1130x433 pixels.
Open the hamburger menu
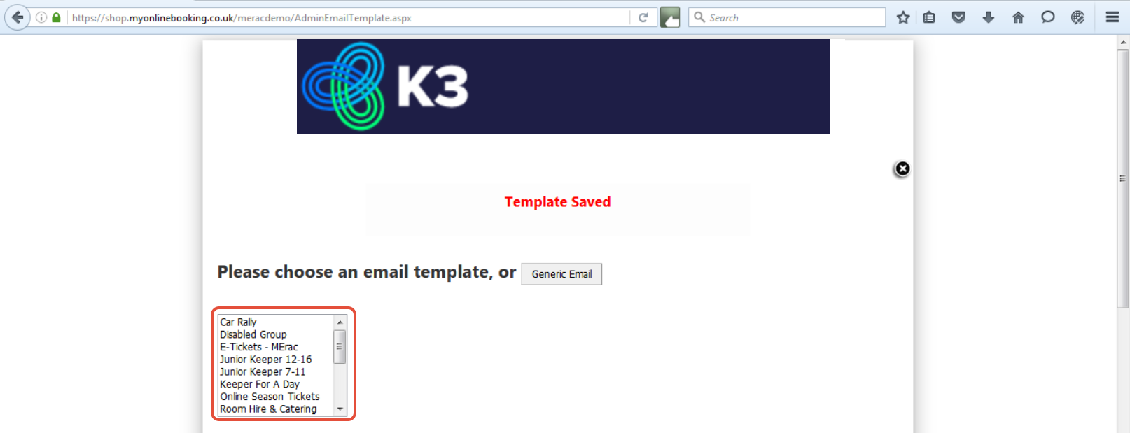click(x=1112, y=17)
